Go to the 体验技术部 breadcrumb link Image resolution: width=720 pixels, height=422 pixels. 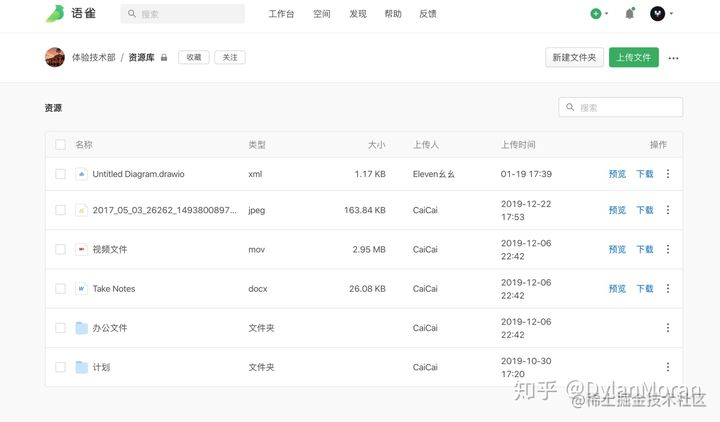(94, 57)
